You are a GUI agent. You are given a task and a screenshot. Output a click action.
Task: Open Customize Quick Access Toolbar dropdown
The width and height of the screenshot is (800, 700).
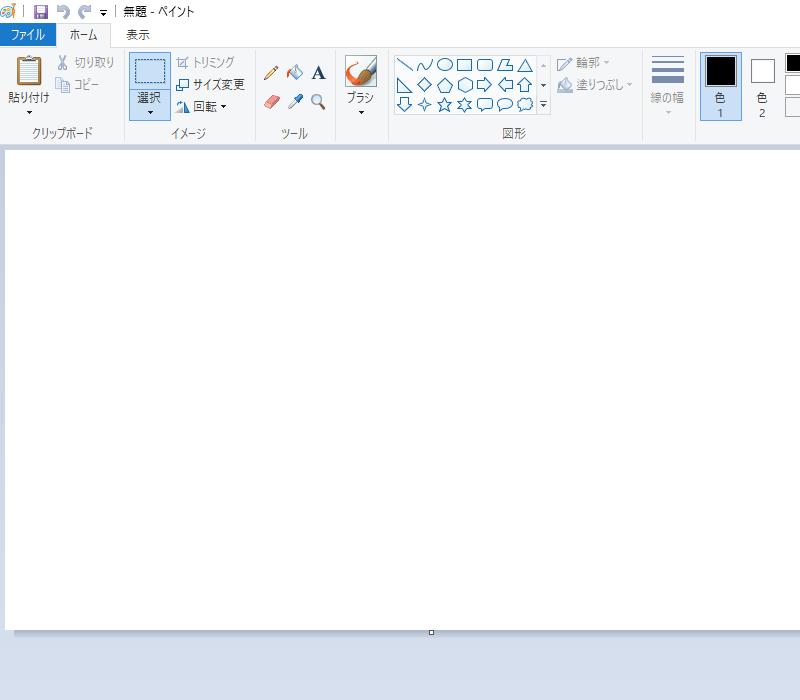coord(104,13)
